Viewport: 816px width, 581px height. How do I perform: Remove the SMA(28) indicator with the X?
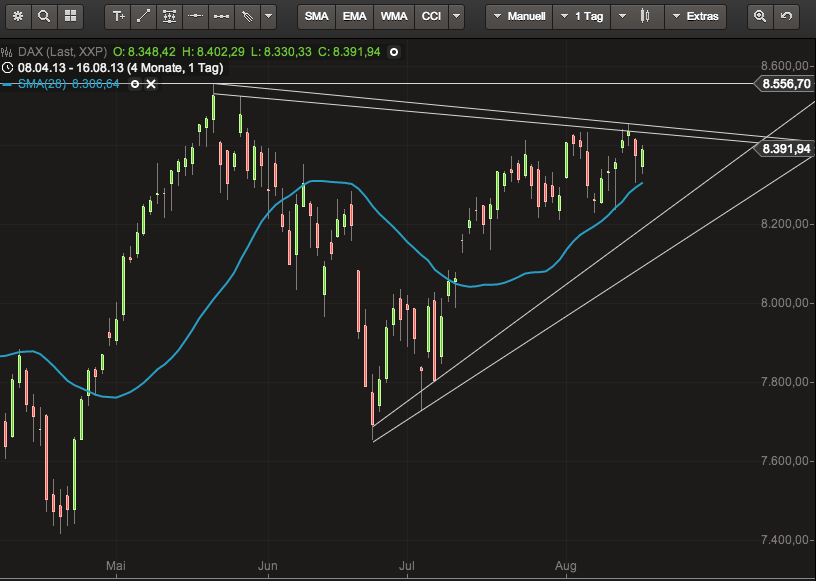(x=150, y=84)
